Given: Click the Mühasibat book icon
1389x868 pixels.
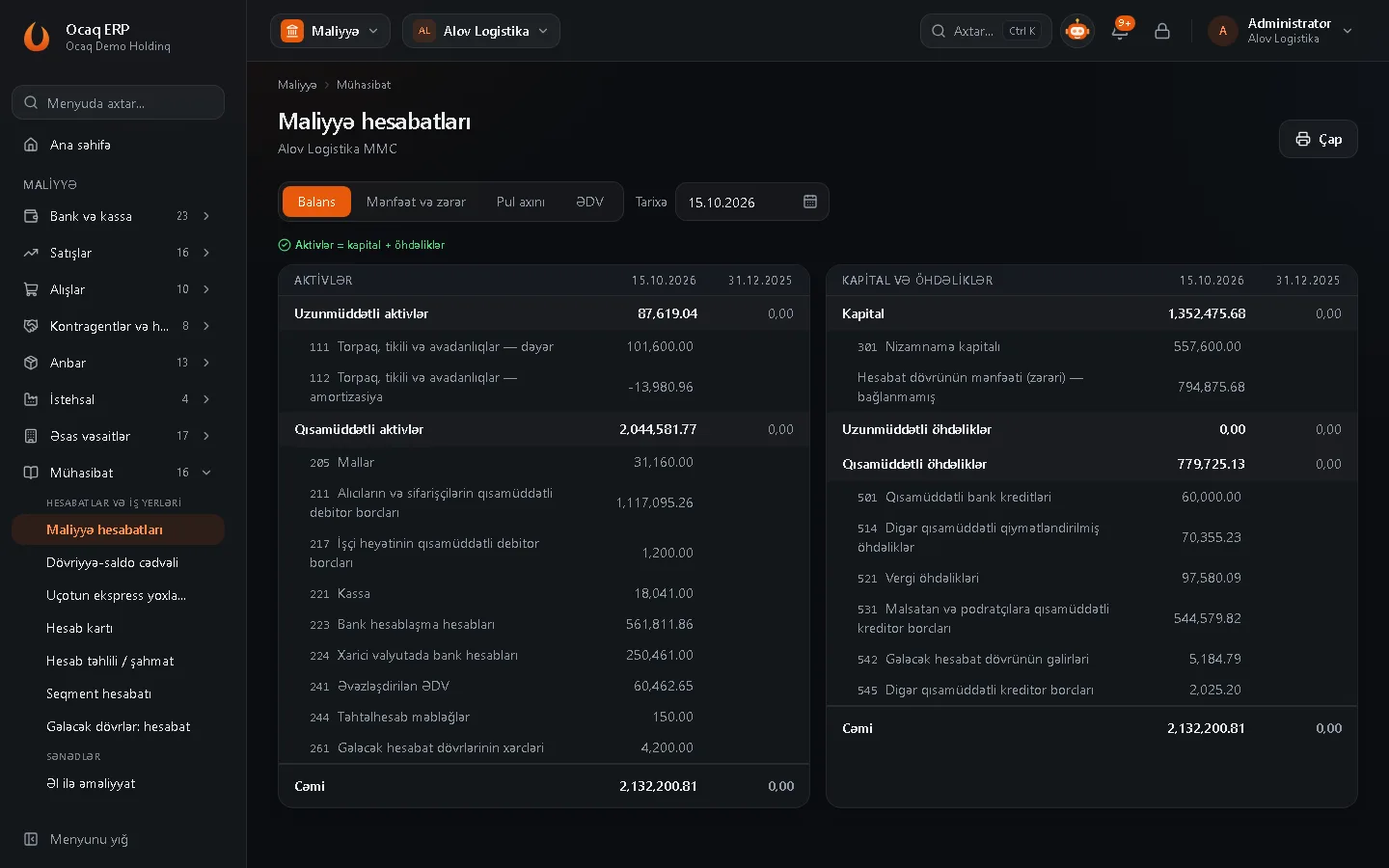Looking at the screenshot, I should (x=31, y=473).
